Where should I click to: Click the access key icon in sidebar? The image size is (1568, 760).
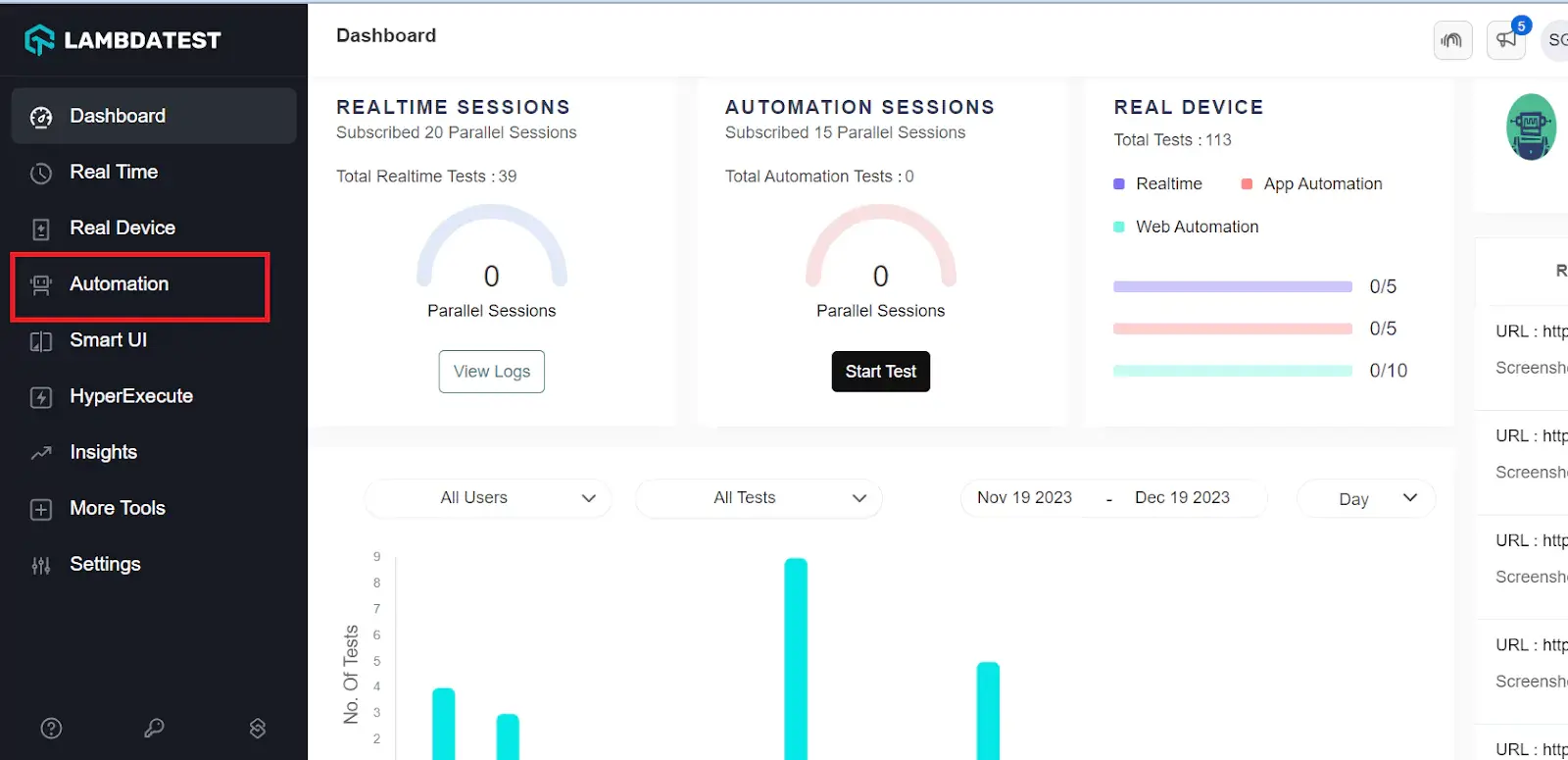(154, 728)
